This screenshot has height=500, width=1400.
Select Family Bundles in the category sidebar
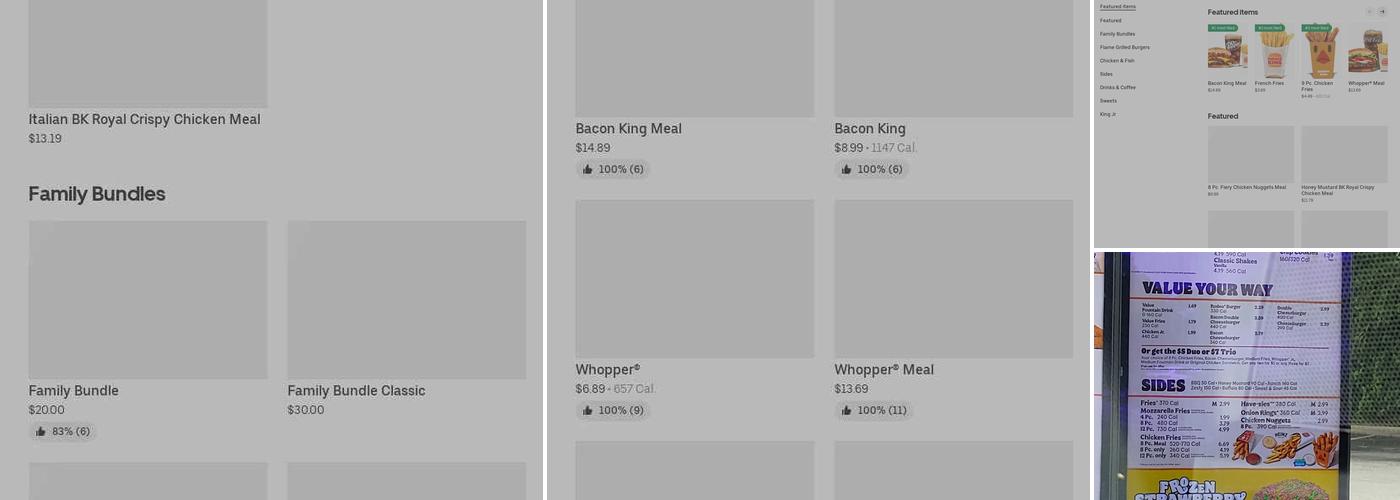click(x=1117, y=34)
